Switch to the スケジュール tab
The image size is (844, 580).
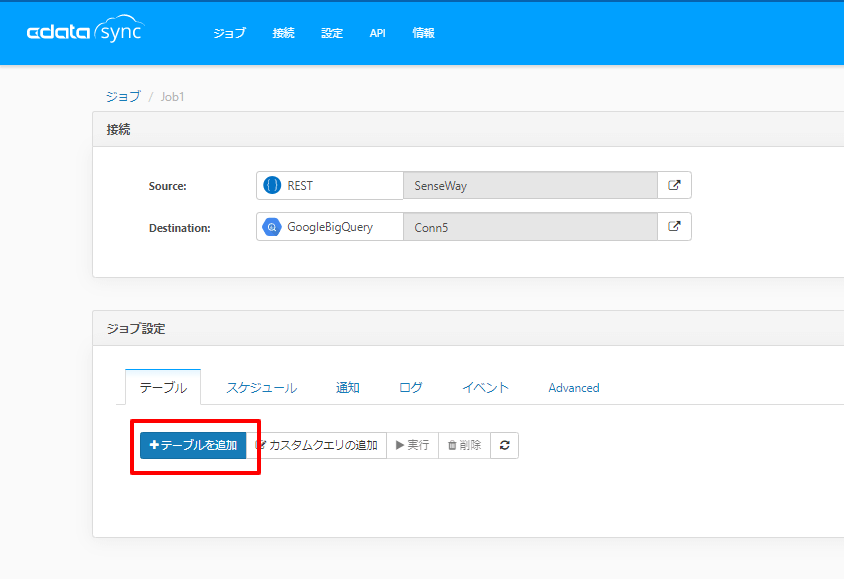point(261,387)
